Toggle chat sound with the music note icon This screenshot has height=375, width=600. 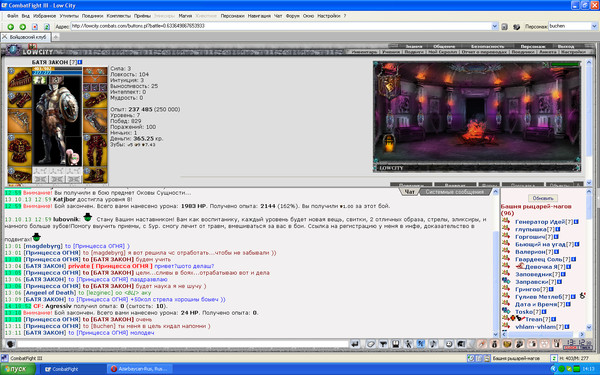click(433, 344)
